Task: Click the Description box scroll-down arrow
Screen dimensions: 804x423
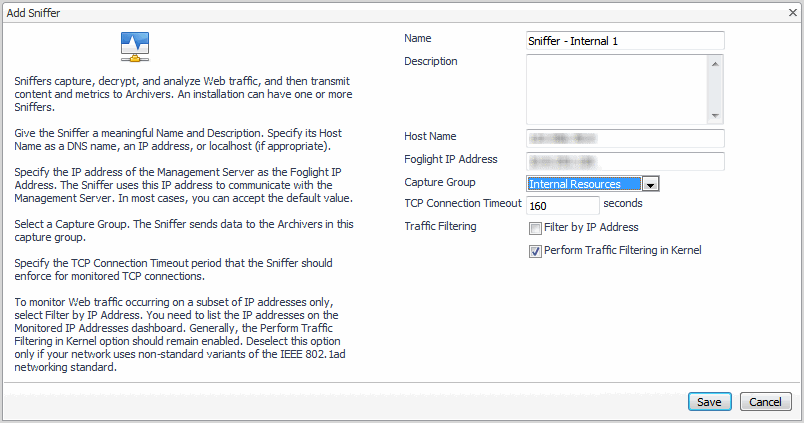Action: coord(715,115)
